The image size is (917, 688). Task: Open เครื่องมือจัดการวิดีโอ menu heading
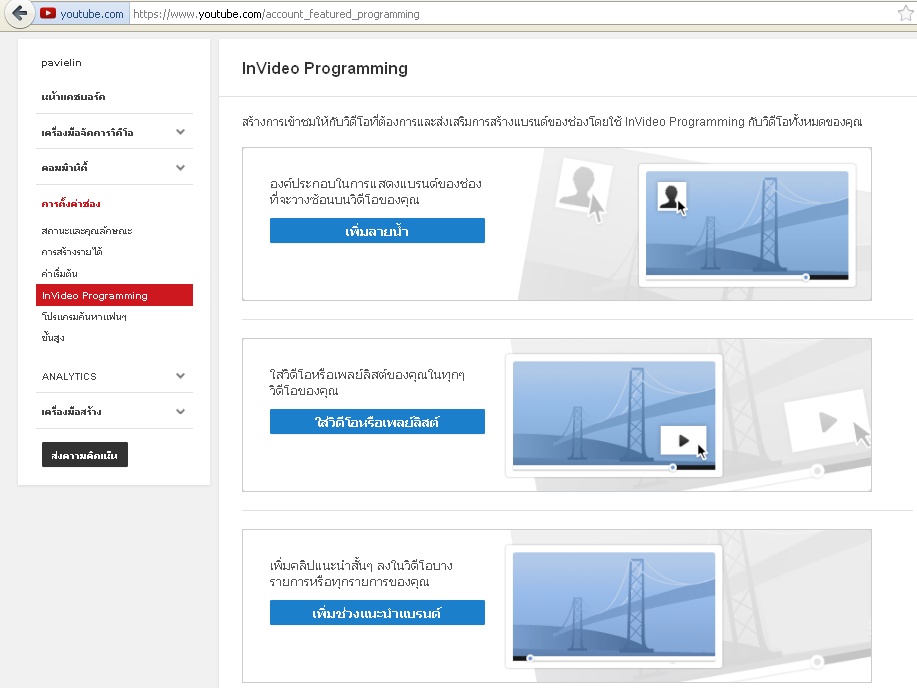coord(87,133)
